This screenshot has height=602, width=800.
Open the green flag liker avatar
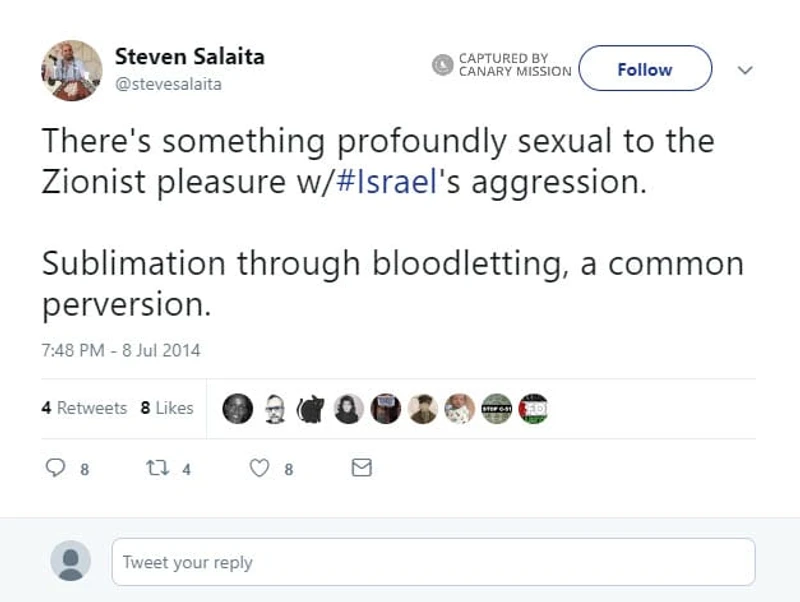point(535,408)
